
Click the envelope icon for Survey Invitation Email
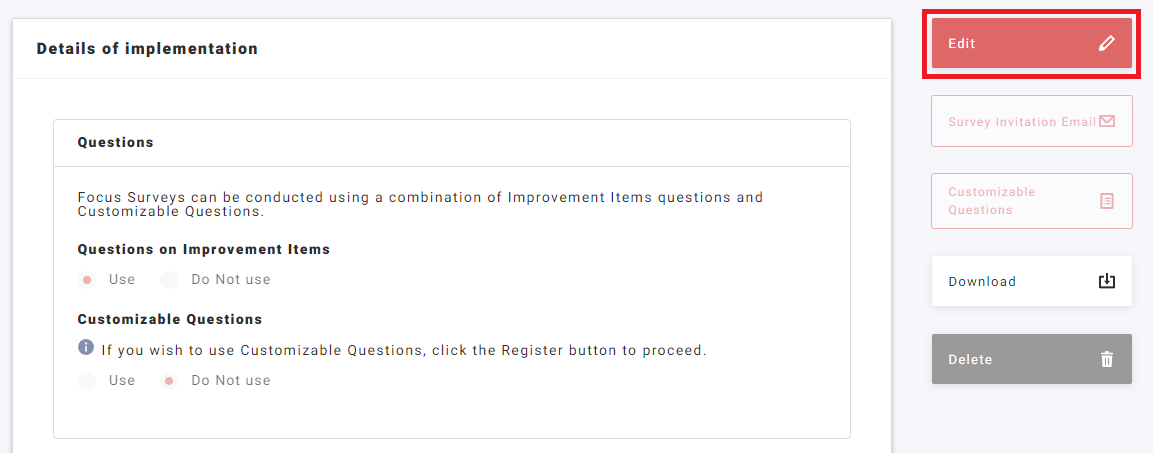[x=1107, y=121]
